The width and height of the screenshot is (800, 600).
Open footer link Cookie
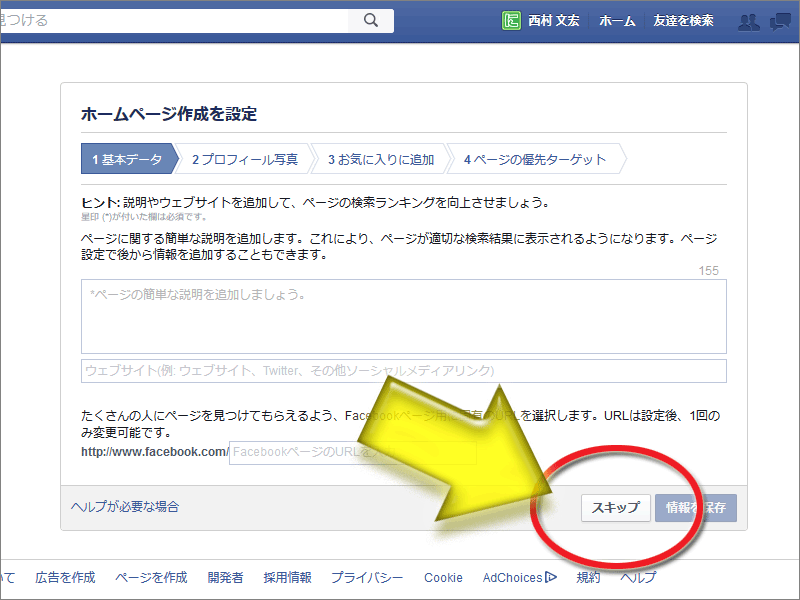[443, 577]
